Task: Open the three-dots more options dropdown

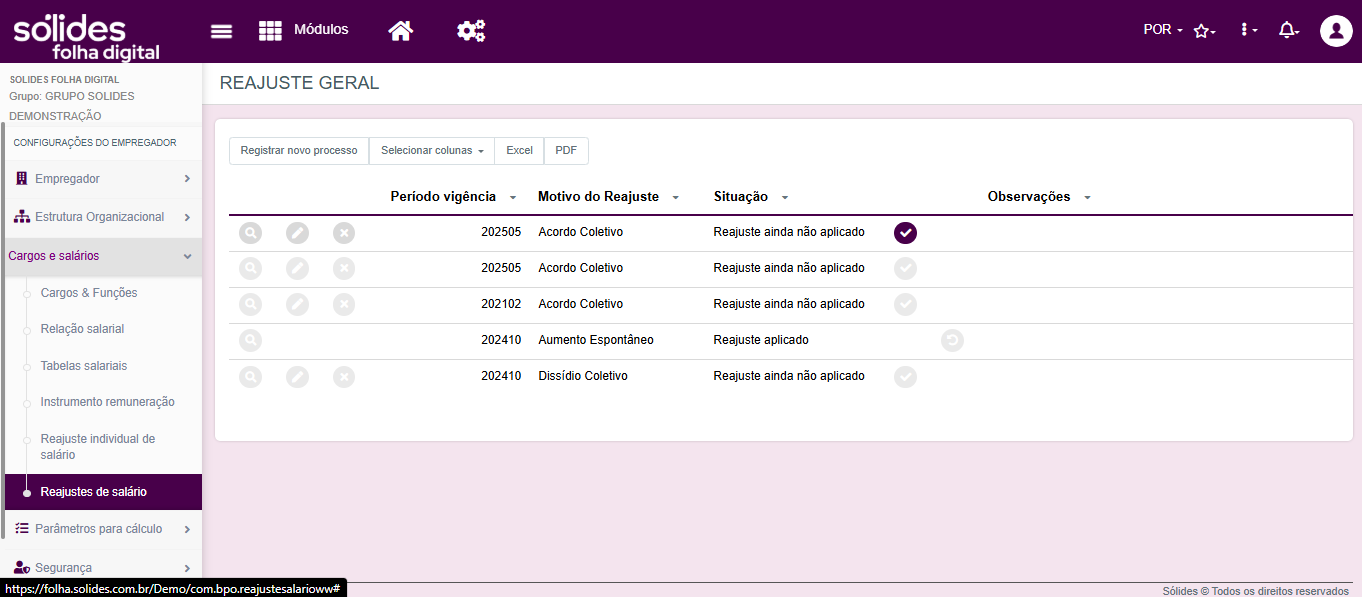Action: (x=1248, y=30)
